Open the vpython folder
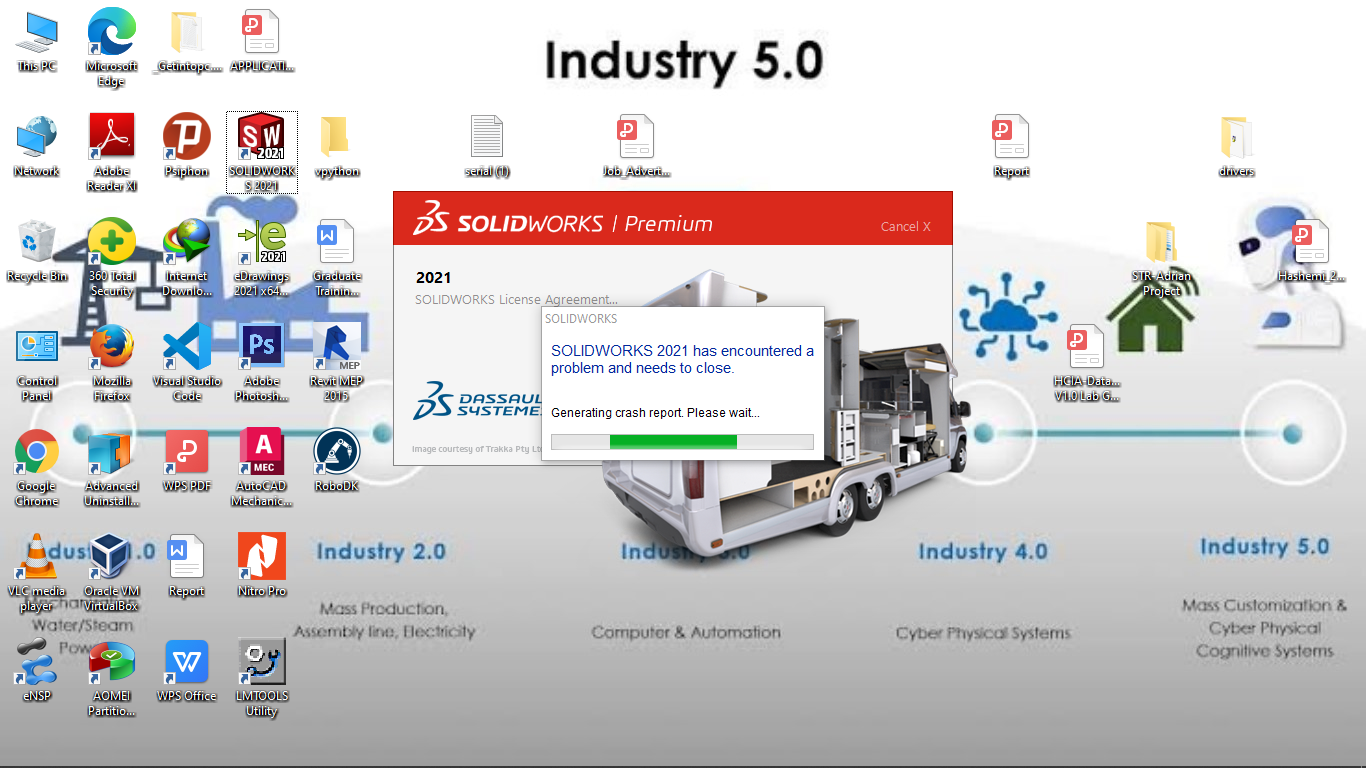The width and height of the screenshot is (1366, 768). [x=337, y=147]
